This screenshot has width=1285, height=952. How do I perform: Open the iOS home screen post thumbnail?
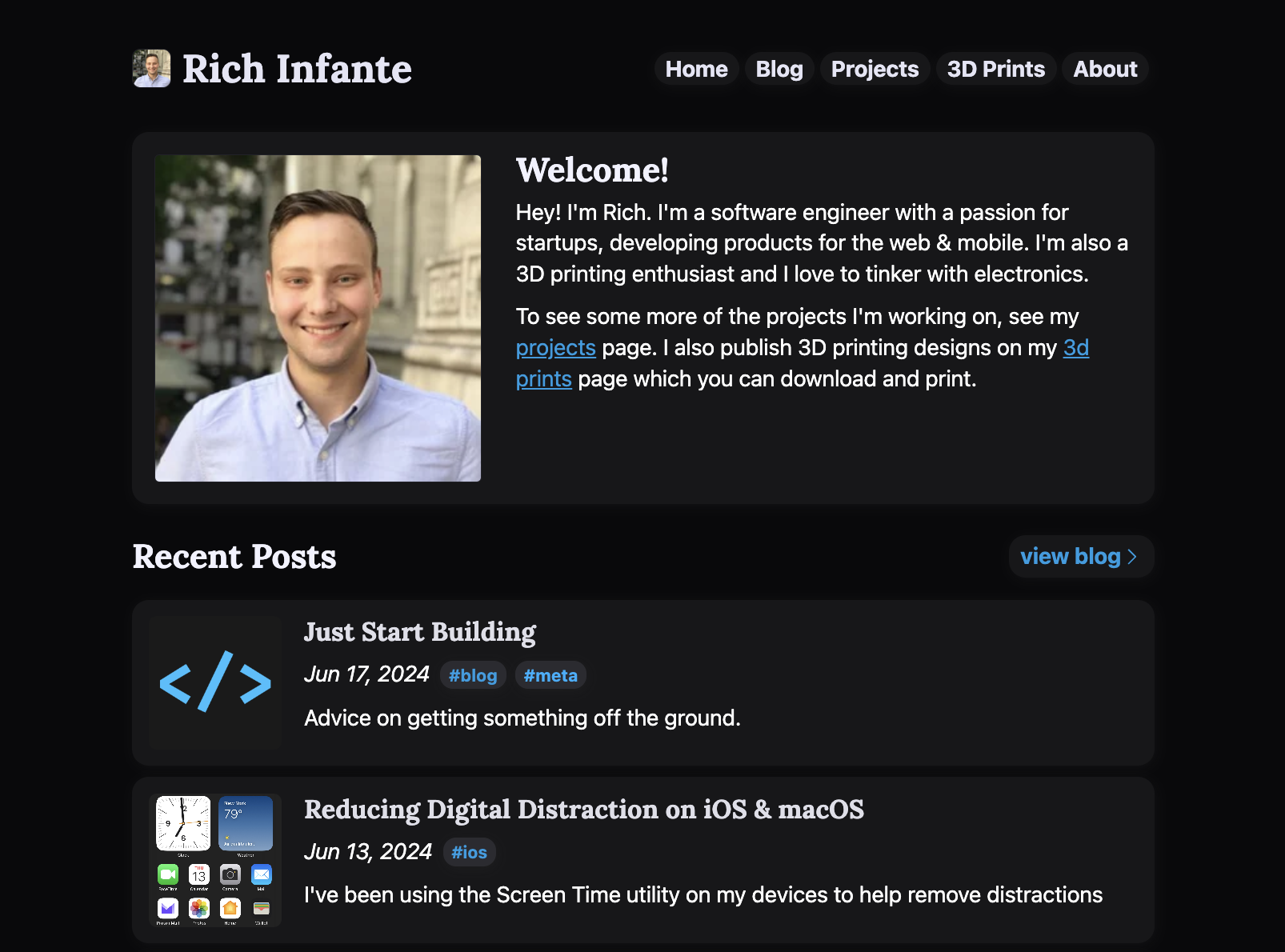click(x=215, y=860)
